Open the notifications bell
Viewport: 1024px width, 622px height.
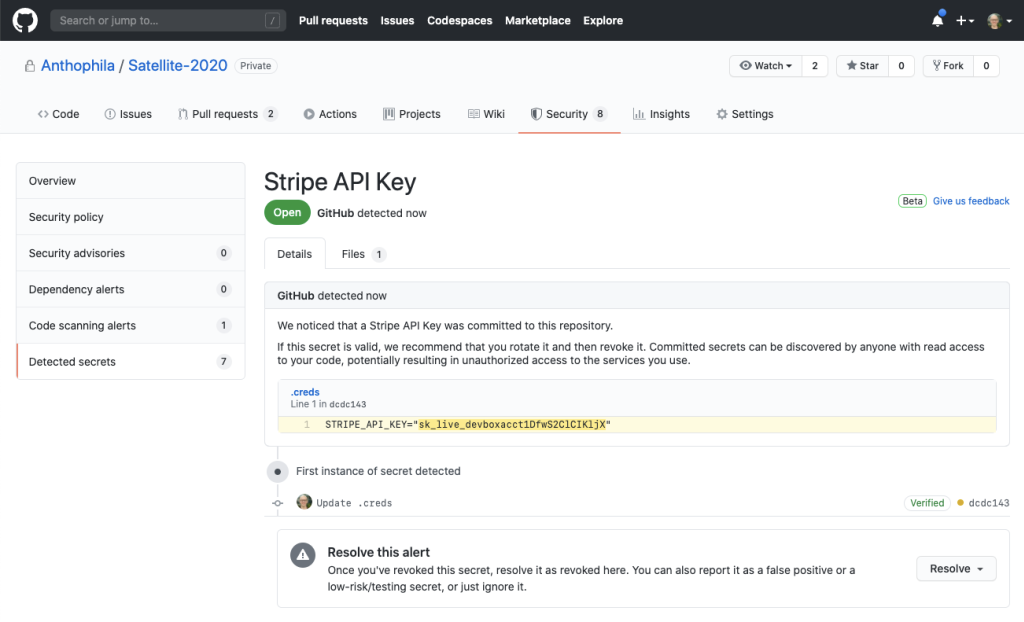click(x=937, y=20)
